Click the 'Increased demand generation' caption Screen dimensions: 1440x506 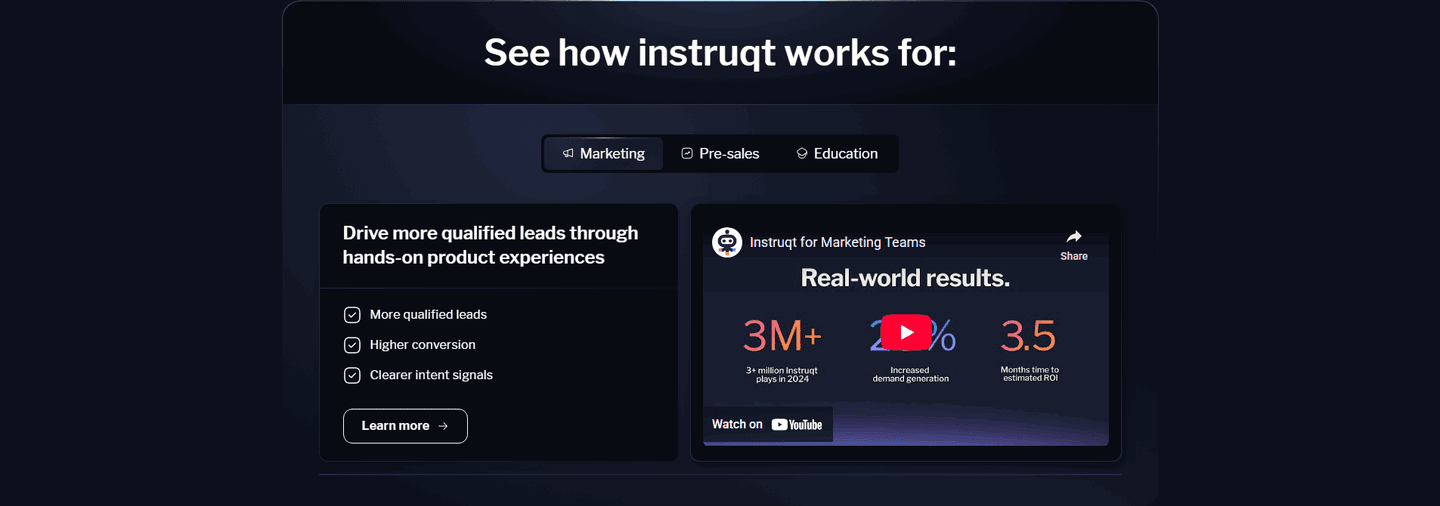coord(910,375)
